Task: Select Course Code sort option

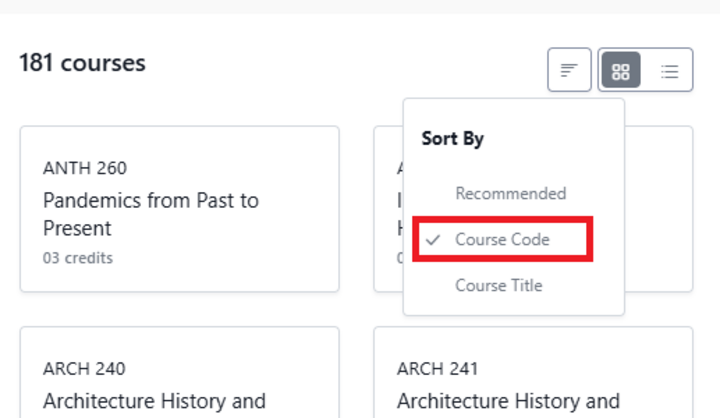Action: click(x=502, y=240)
